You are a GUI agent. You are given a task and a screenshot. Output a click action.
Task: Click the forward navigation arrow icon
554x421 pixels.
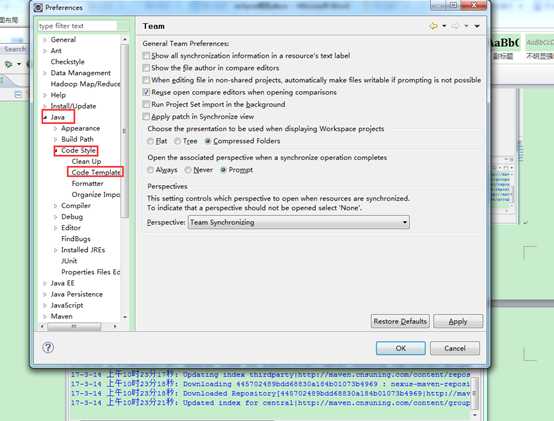[455, 26]
